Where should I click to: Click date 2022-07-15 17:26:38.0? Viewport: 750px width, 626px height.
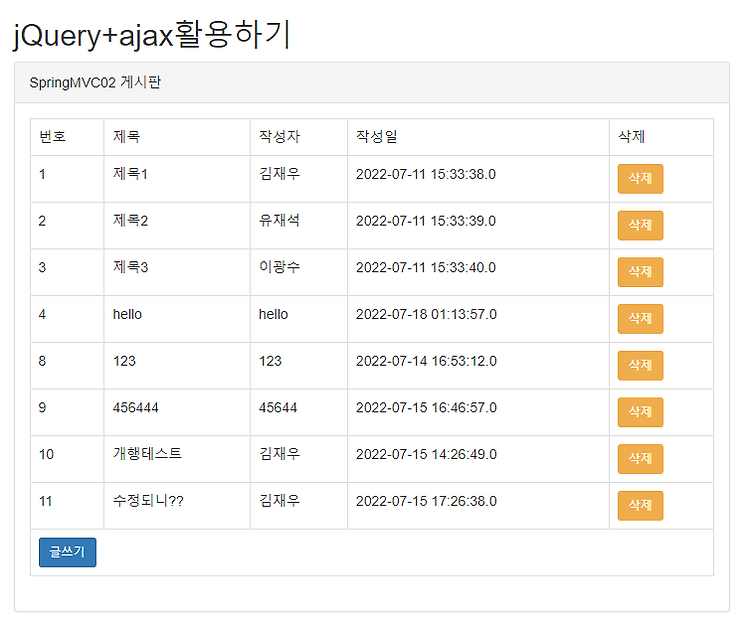pyautogui.click(x=426, y=501)
